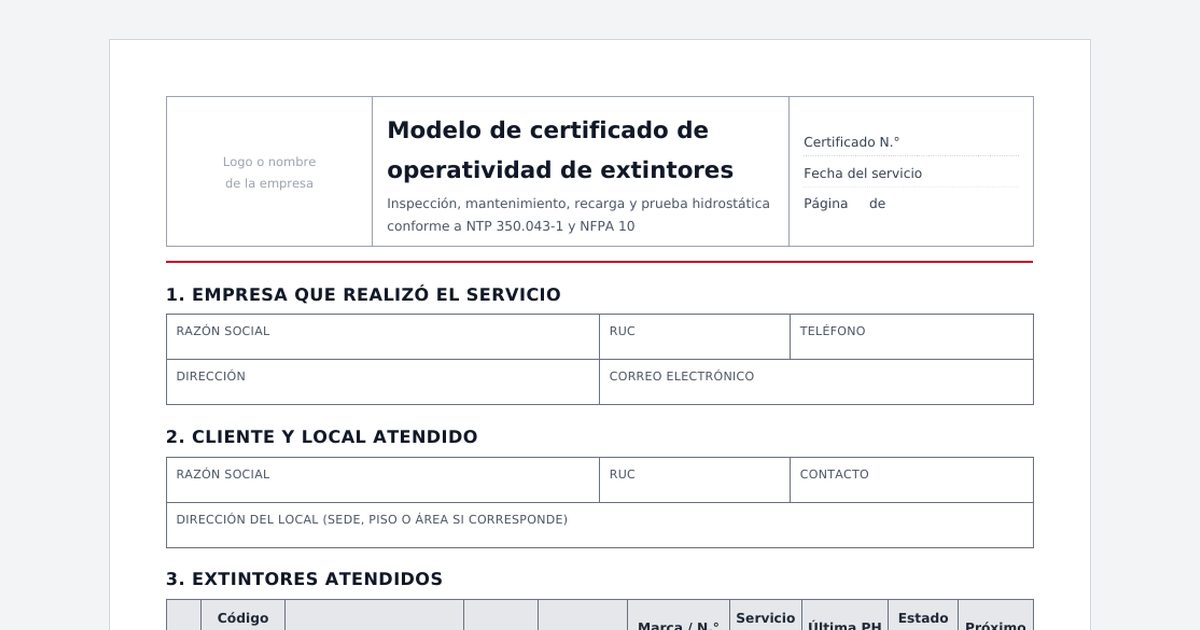This screenshot has width=1200, height=630.
Task: Select the title 'Modelo de certificado de operatividad de extintores'
Action: (x=560, y=150)
